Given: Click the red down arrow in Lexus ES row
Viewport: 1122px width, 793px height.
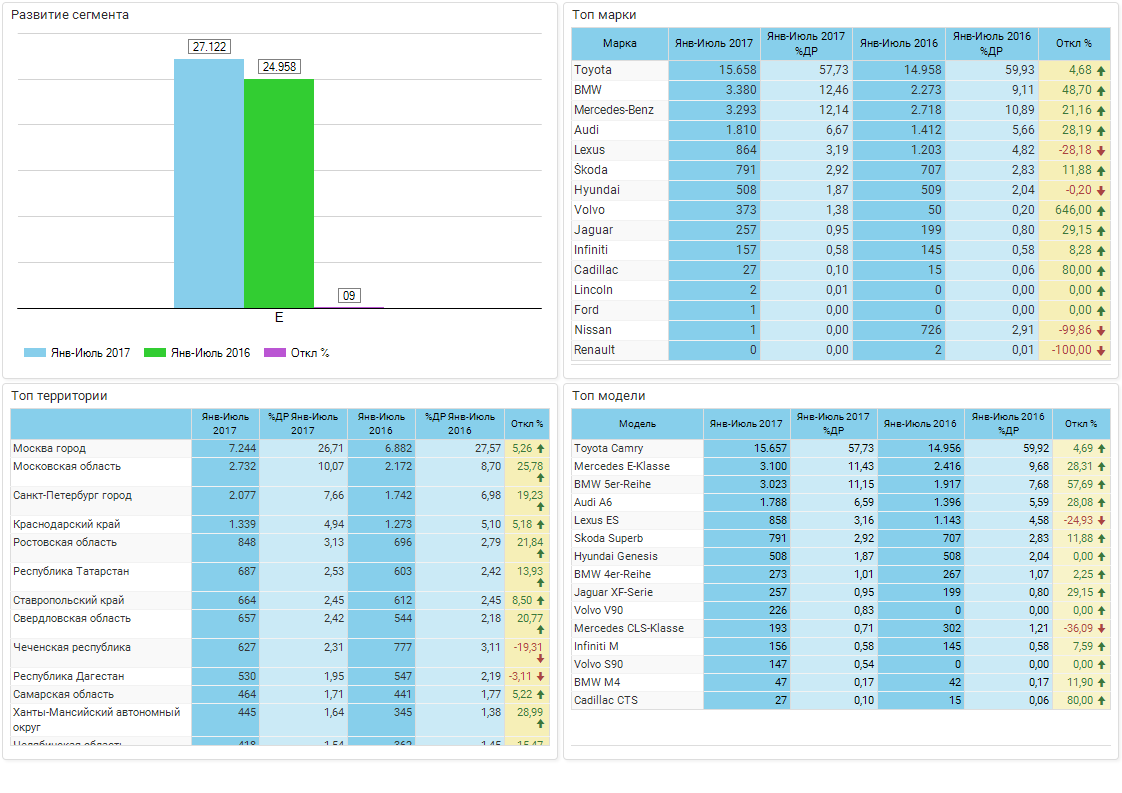Looking at the screenshot, I should pos(1101,520).
